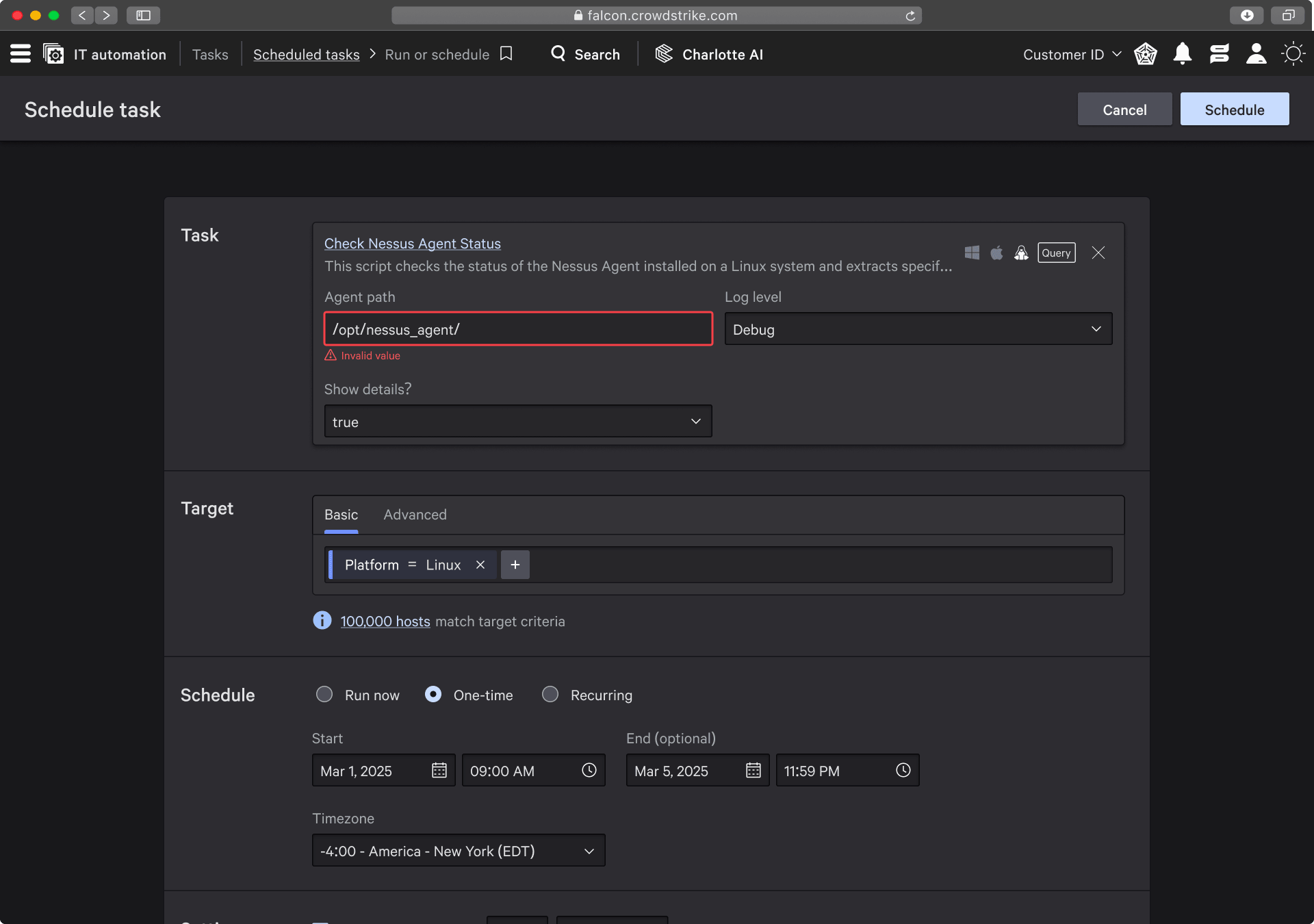Click the Platform = Linux filter chip

(413, 565)
